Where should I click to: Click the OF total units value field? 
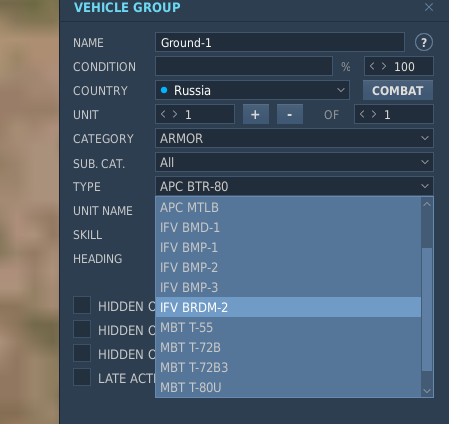394,114
